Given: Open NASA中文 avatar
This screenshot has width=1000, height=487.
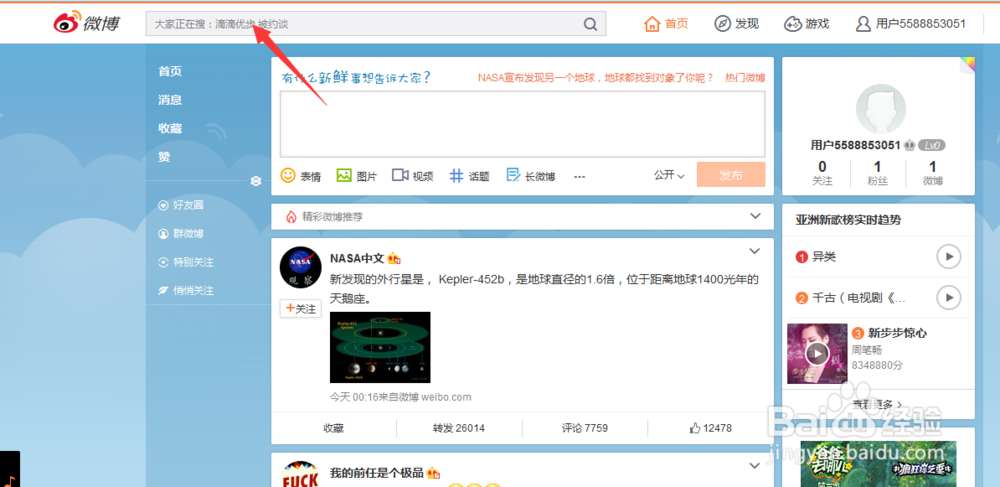Looking at the screenshot, I should [x=300, y=266].
